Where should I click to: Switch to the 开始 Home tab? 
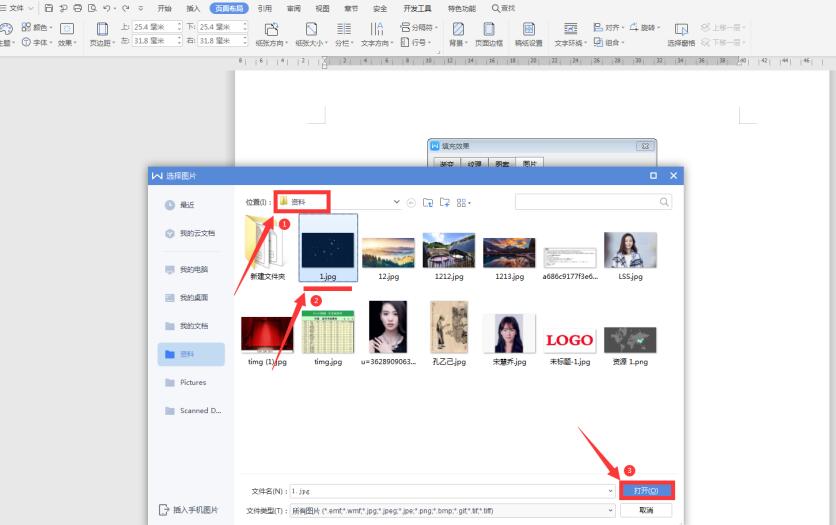[x=165, y=9]
